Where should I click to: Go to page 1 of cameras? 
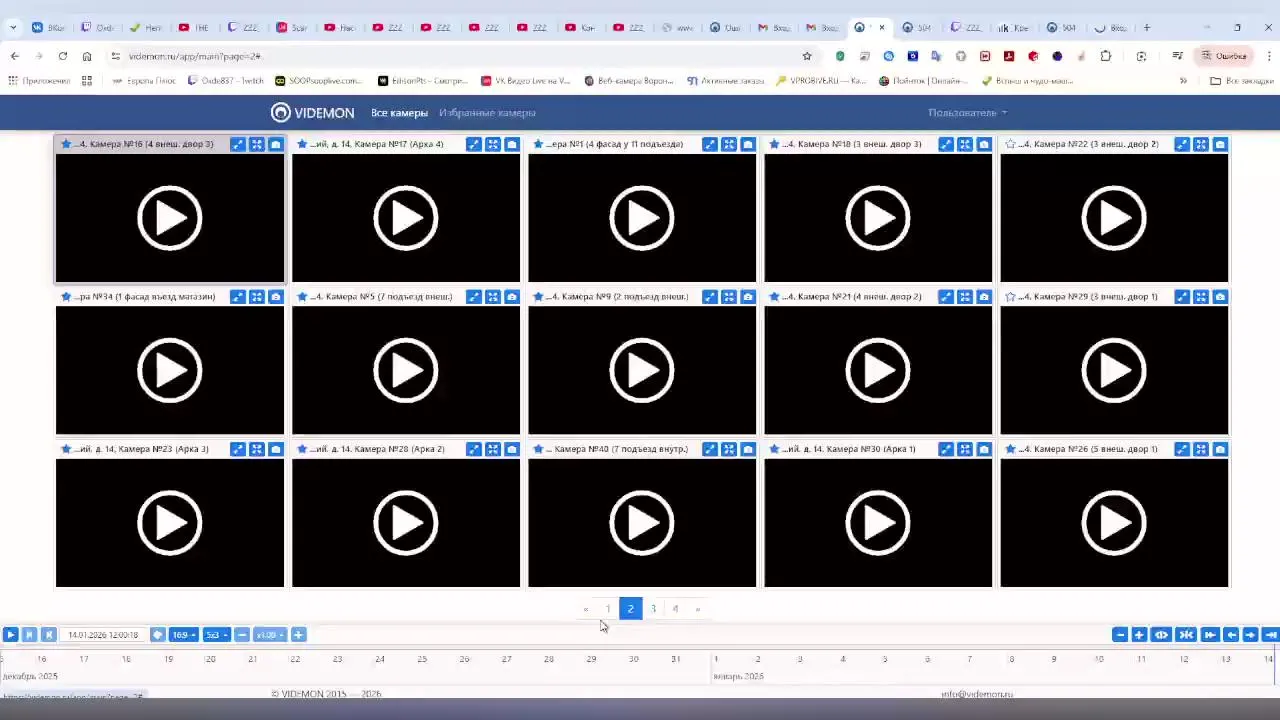(x=608, y=609)
